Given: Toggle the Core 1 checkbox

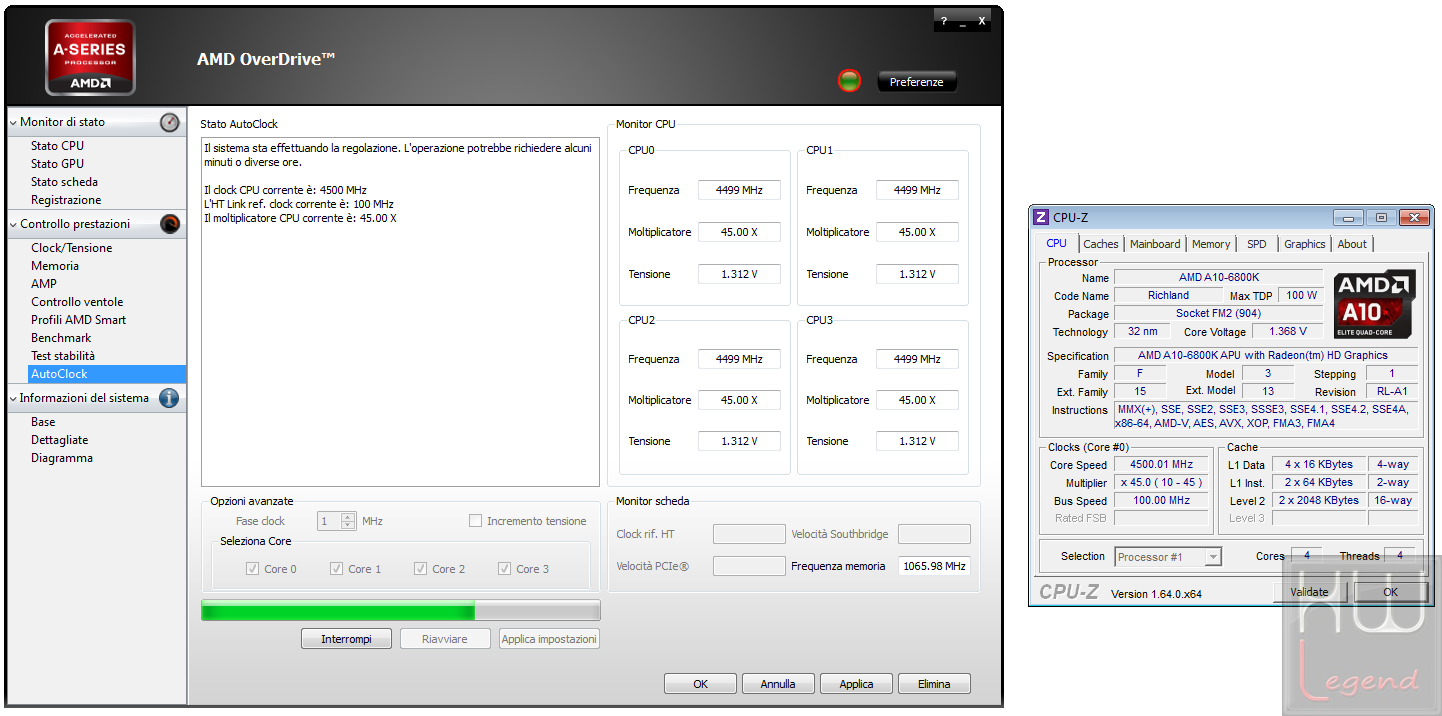Looking at the screenshot, I should pos(336,569).
